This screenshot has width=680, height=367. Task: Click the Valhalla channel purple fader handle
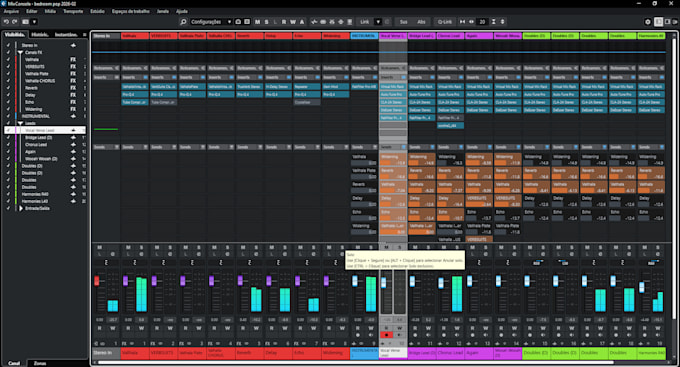[x=125, y=281]
